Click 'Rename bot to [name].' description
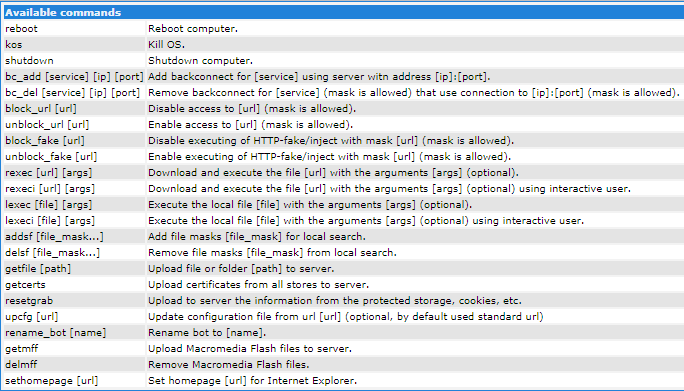Viewport: 684px width, 391px height. pos(207,333)
